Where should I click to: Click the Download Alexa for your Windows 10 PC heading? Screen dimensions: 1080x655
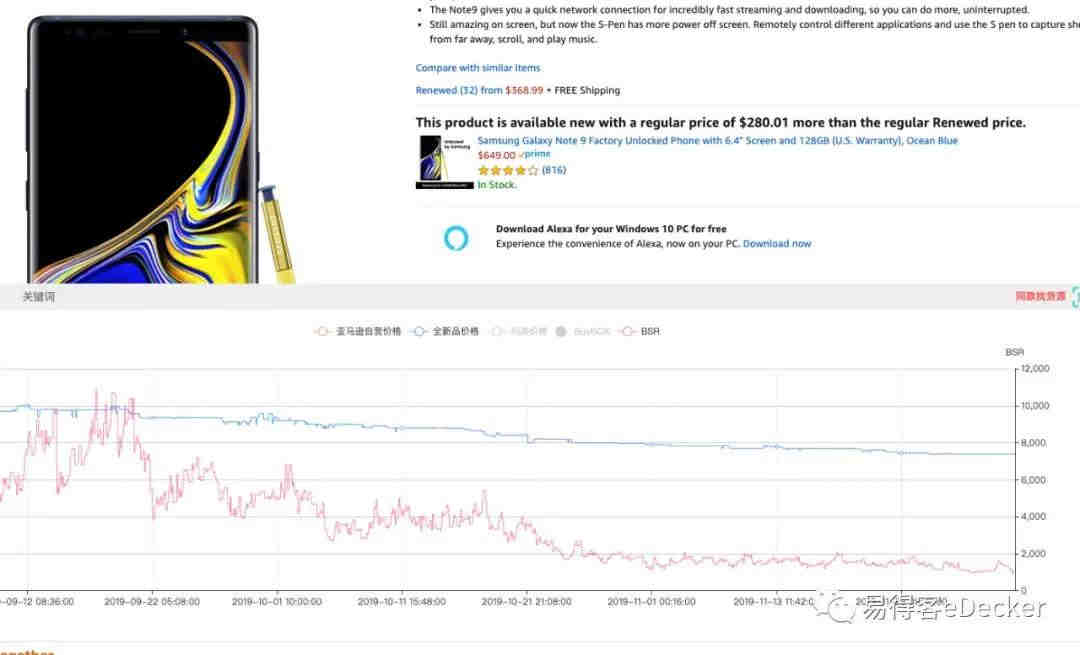coord(611,229)
